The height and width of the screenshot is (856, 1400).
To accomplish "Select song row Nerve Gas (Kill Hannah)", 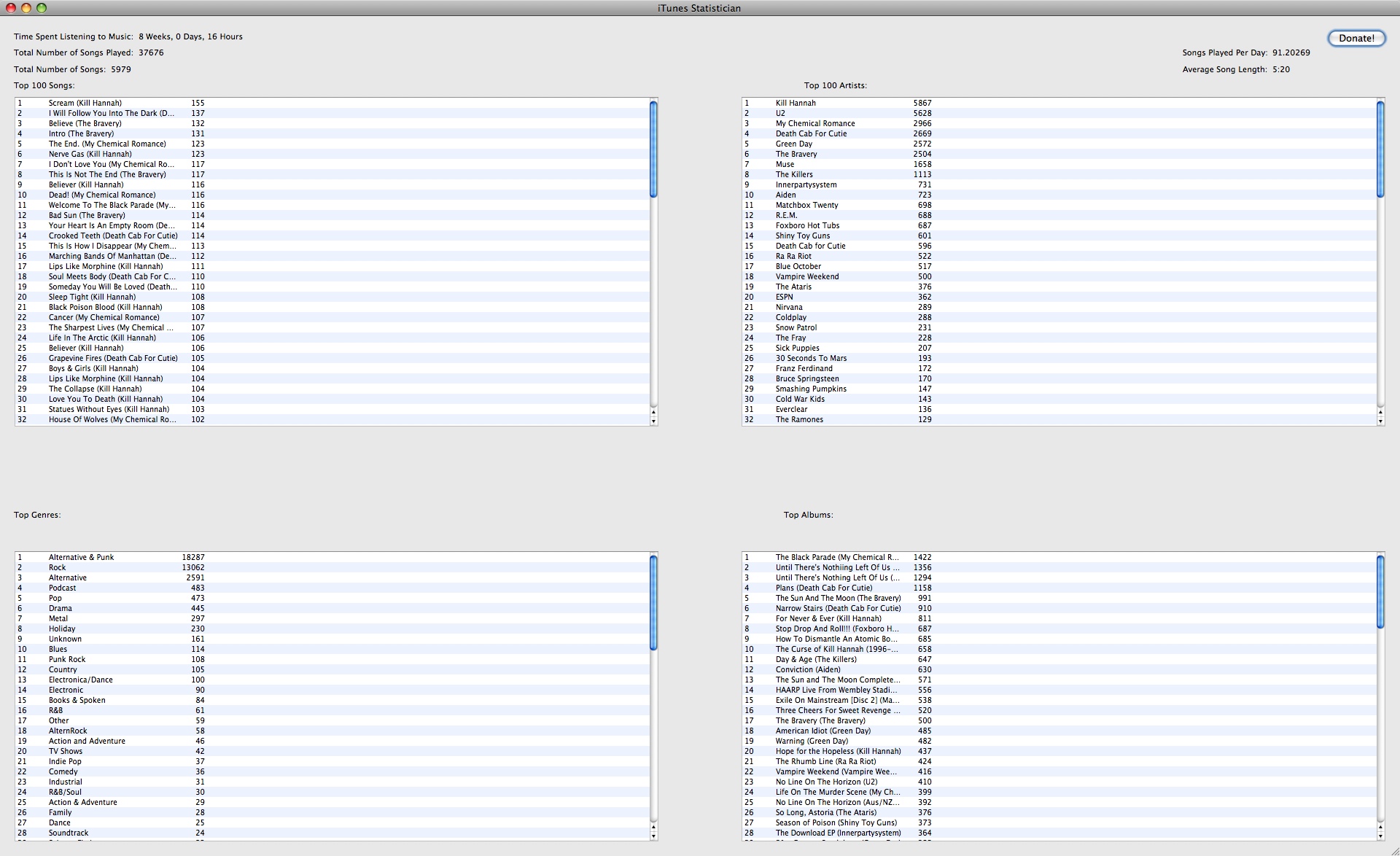I will 332,154.
